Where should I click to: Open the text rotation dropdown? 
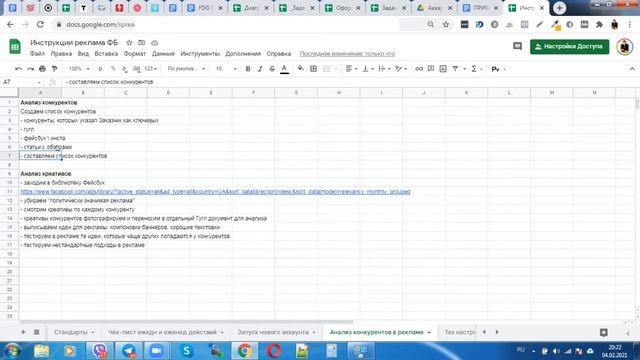point(401,69)
